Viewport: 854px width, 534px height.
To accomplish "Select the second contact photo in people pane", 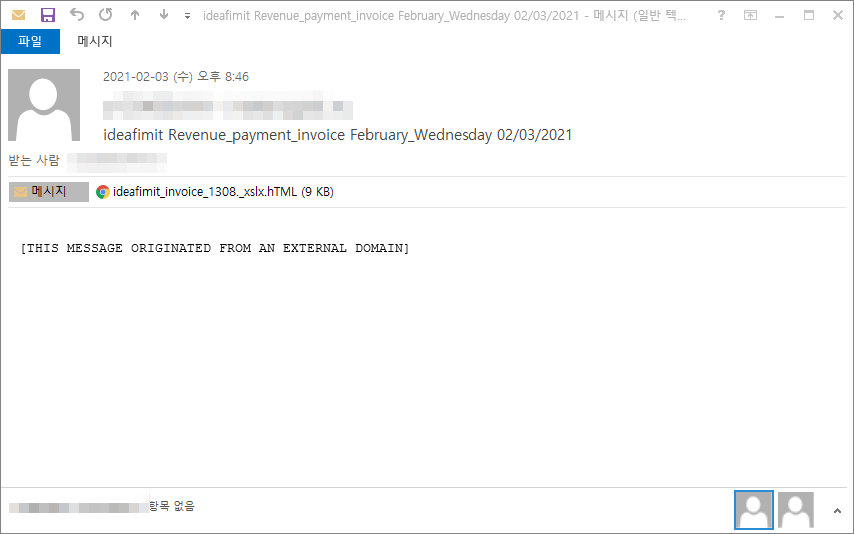I will pyautogui.click(x=796, y=510).
